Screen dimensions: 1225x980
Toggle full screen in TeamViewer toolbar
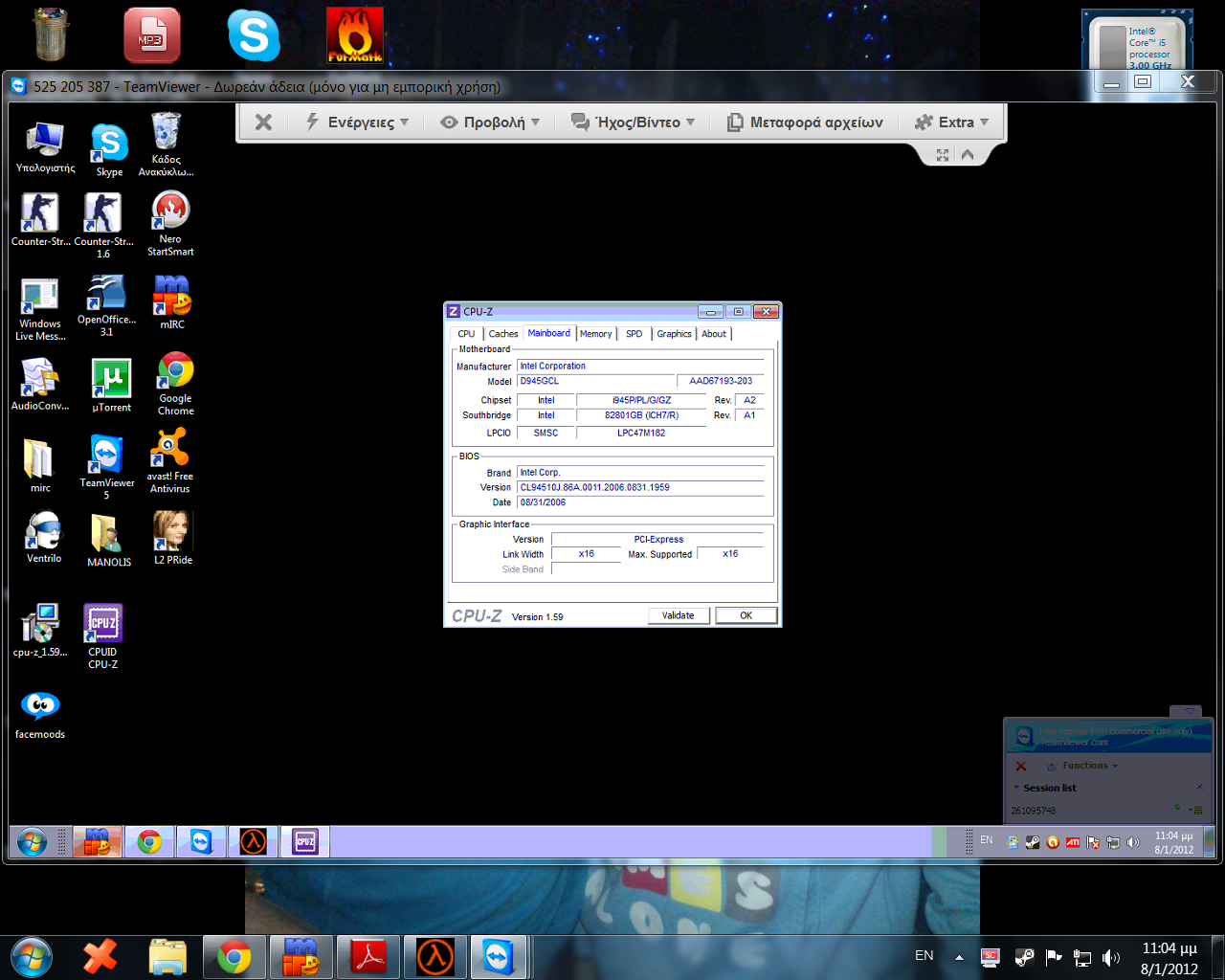tap(943, 154)
